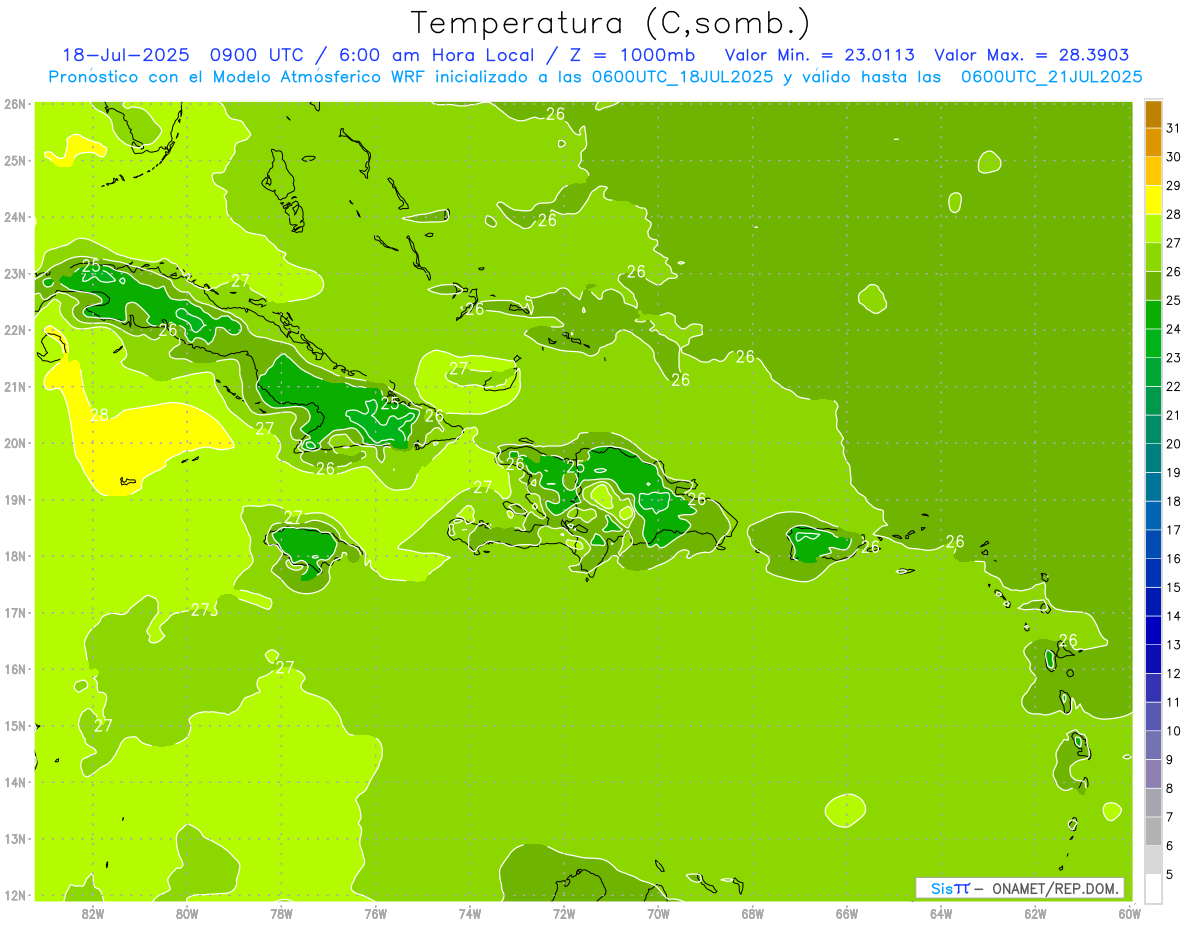The image size is (1200, 927).
Task: Click the title "Temperatura (C,somb.)"
Action: click(610, 22)
